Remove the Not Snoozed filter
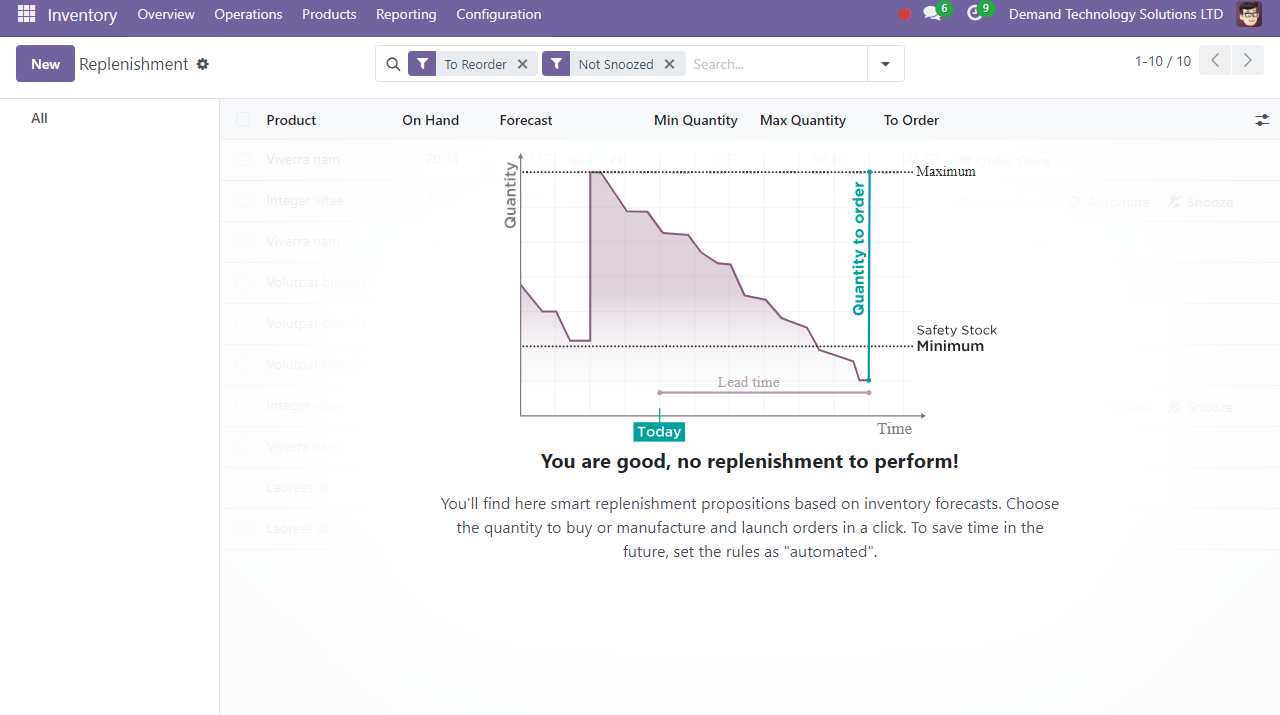The image size is (1280, 715). point(669,64)
